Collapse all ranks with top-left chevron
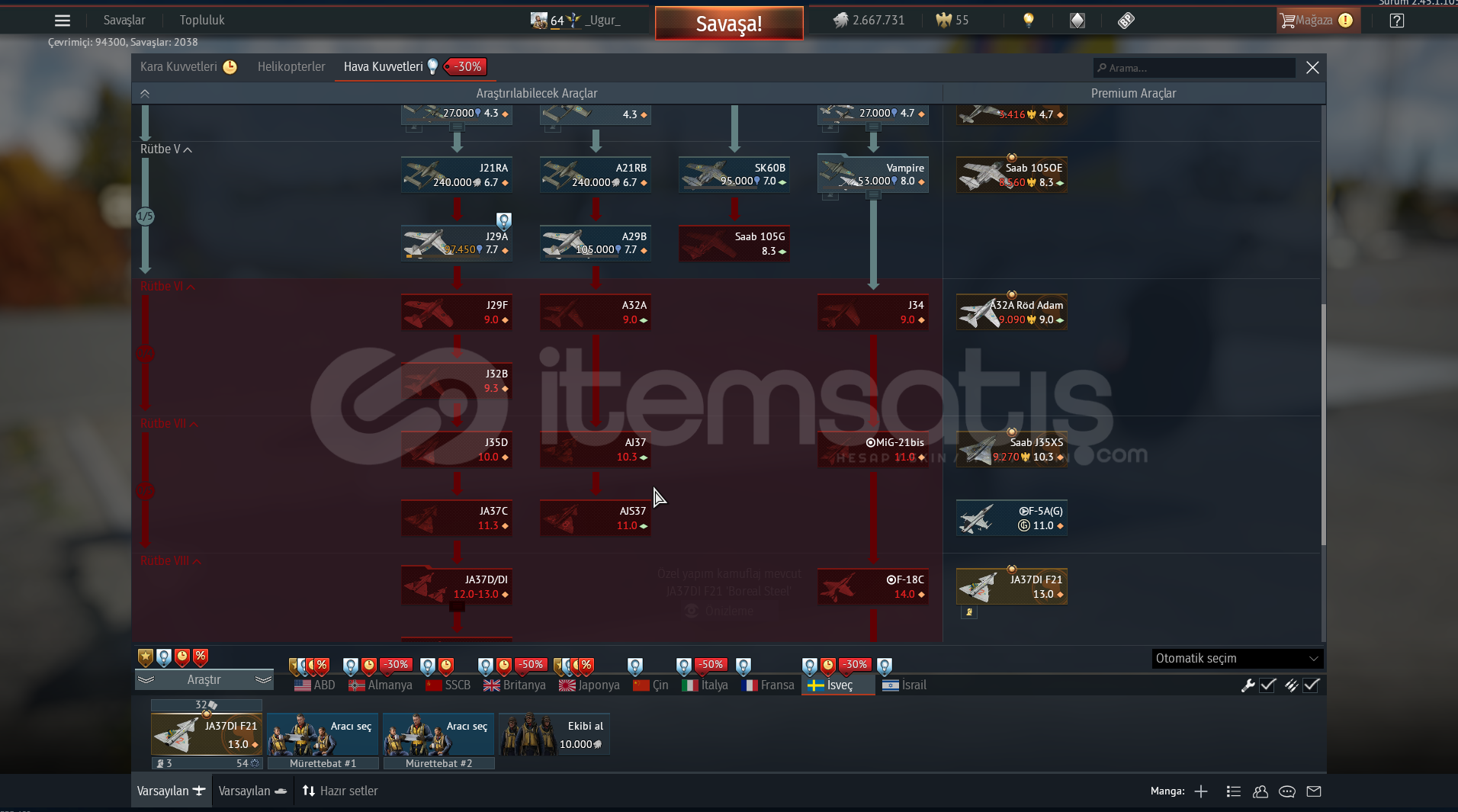 point(145,94)
